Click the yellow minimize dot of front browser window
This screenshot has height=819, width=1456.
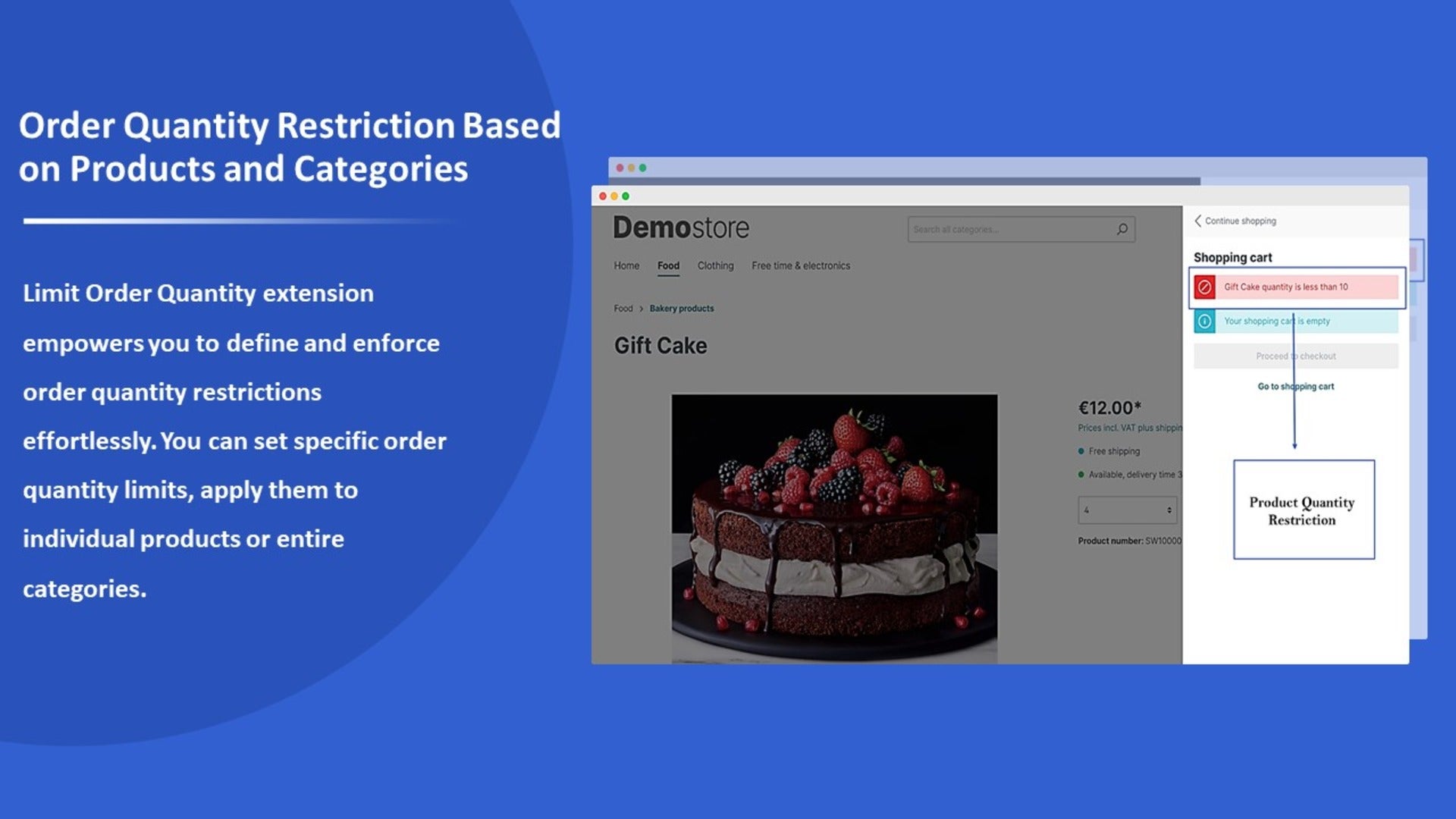click(x=614, y=196)
